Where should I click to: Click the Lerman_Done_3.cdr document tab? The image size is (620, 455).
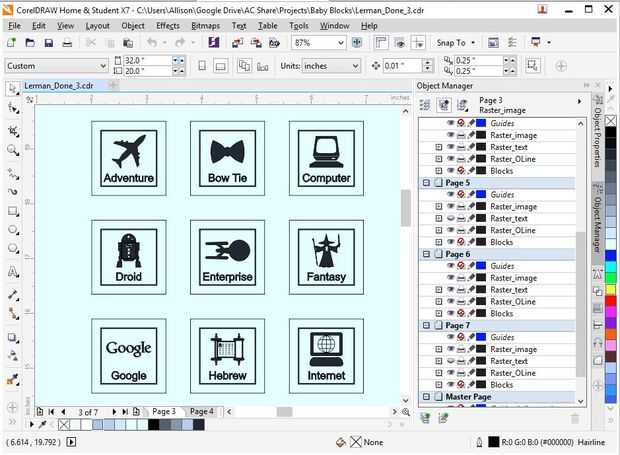(x=59, y=86)
